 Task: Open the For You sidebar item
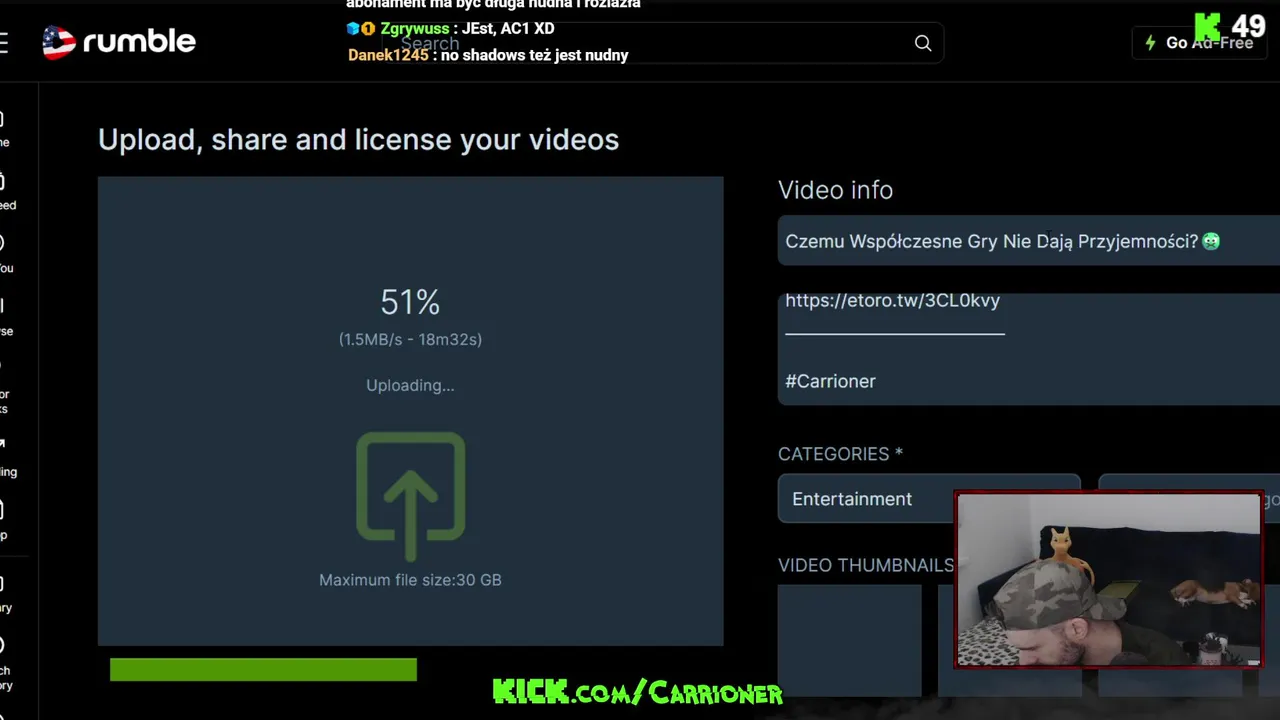click(x=6, y=255)
